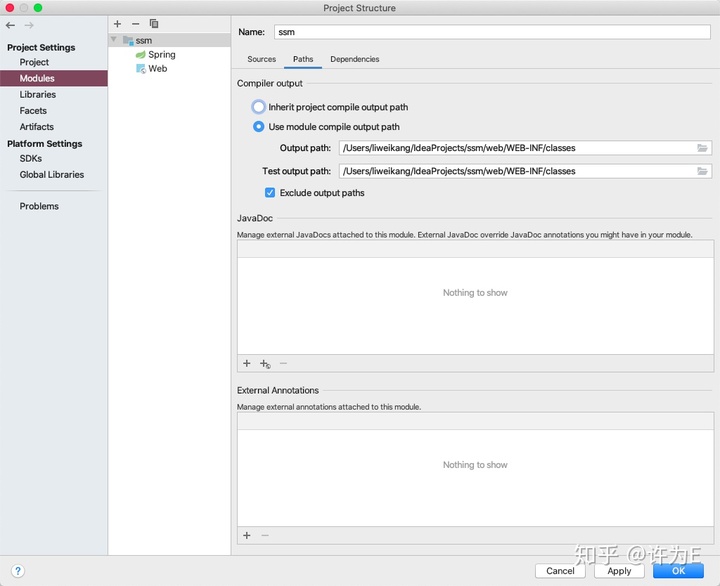Copy the selected module using the copy icon
The height and width of the screenshot is (586, 720).
point(154,23)
